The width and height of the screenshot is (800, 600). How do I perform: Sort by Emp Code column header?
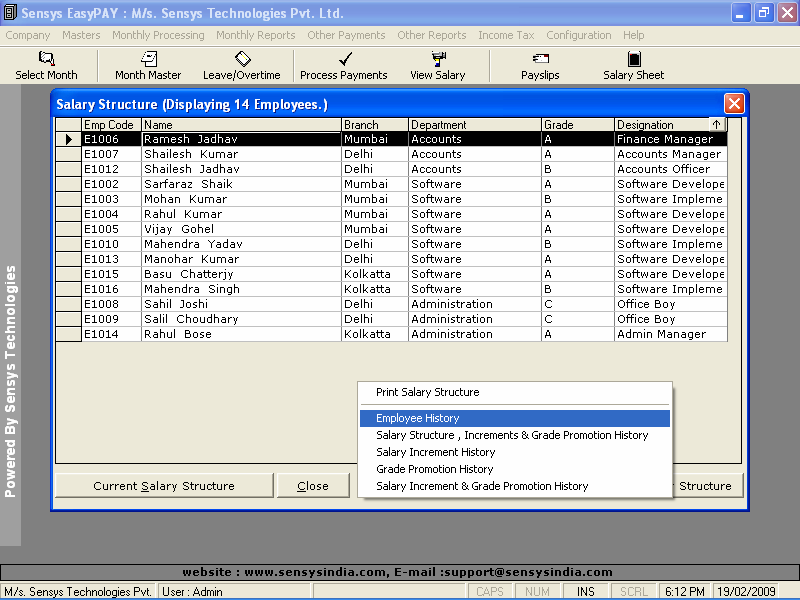111,124
